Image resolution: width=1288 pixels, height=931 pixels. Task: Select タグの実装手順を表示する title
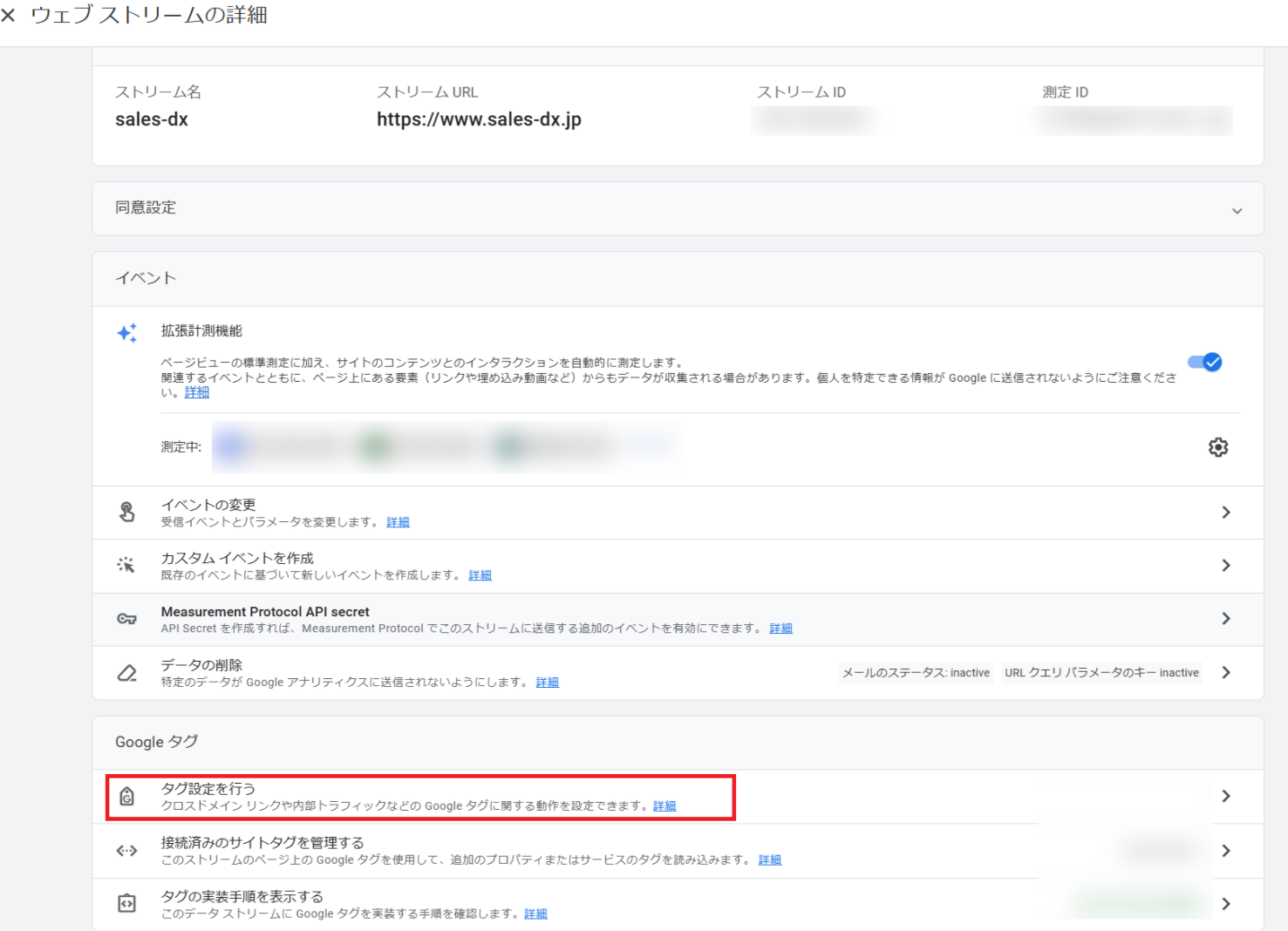pyautogui.click(x=242, y=896)
